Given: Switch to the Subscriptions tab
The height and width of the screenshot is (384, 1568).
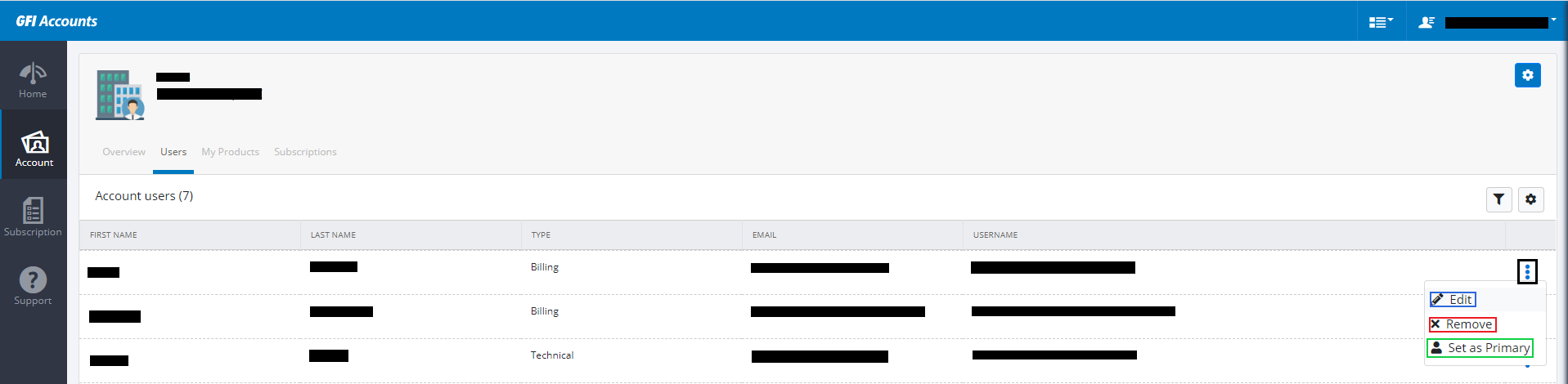Looking at the screenshot, I should click(305, 152).
